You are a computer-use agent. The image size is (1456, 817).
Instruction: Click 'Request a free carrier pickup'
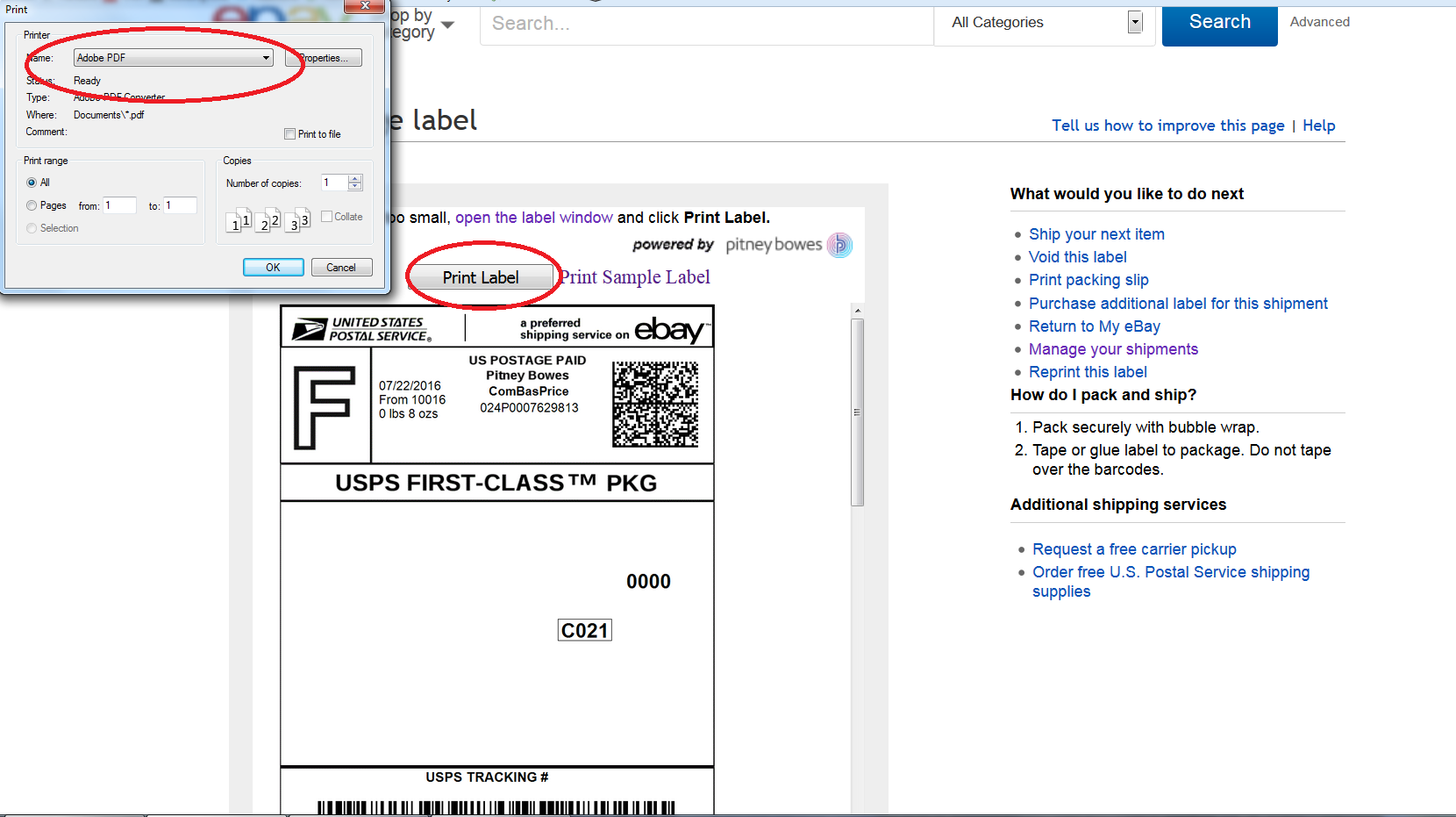coord(1134,549)
